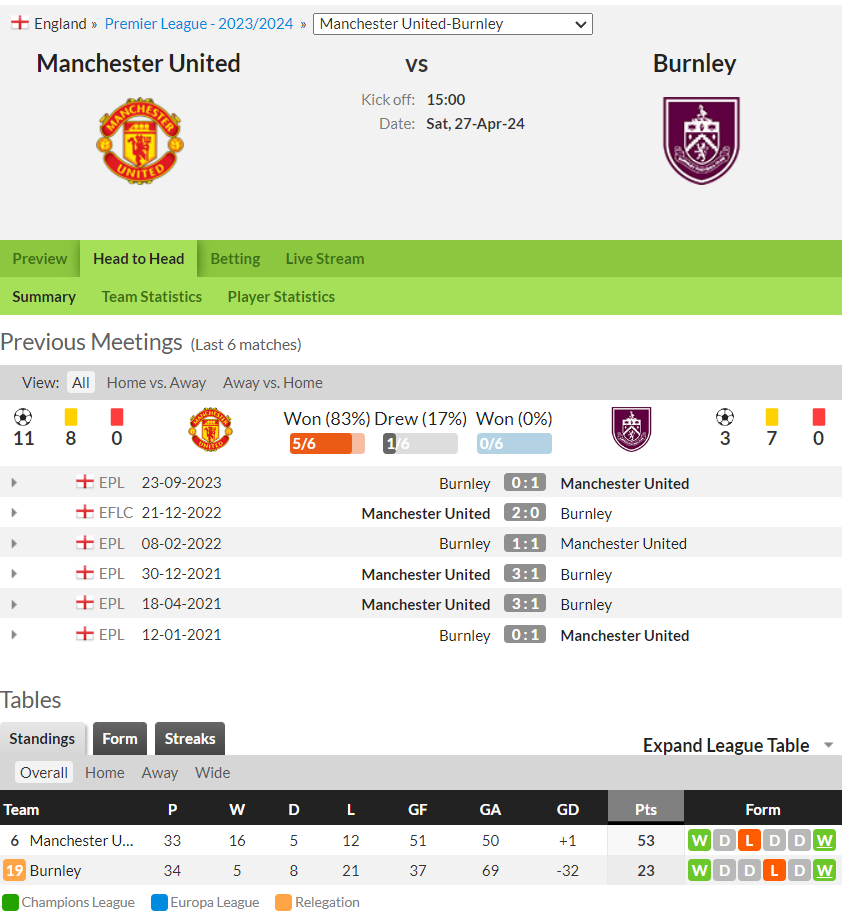Click the small Manchester United crest in summary
847x922 pixels.
point(210,429)
